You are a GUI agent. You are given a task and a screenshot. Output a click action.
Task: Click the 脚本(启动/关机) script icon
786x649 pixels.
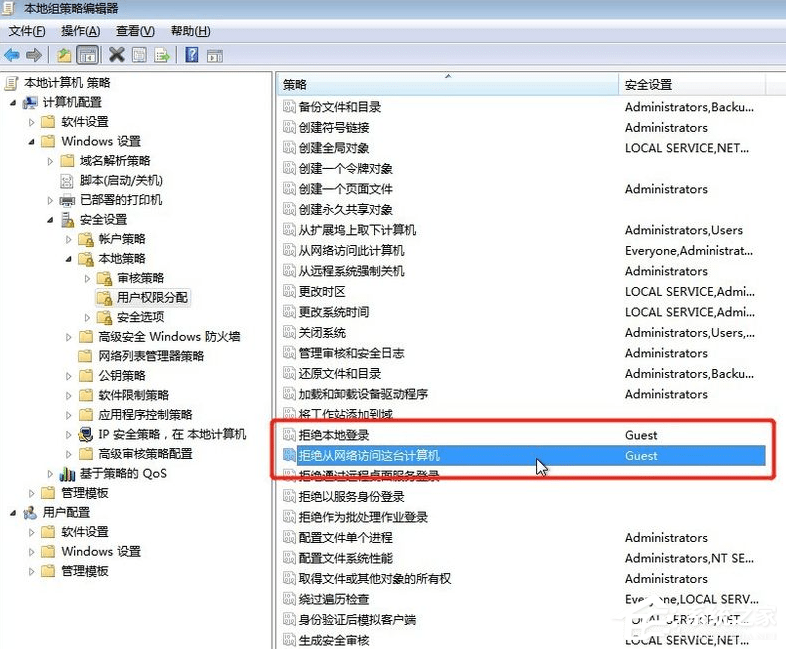pos(67,180)
